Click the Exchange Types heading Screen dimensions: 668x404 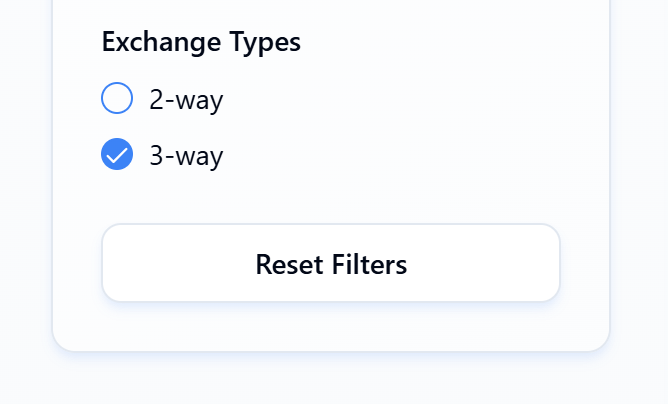[x=201, y=42]
